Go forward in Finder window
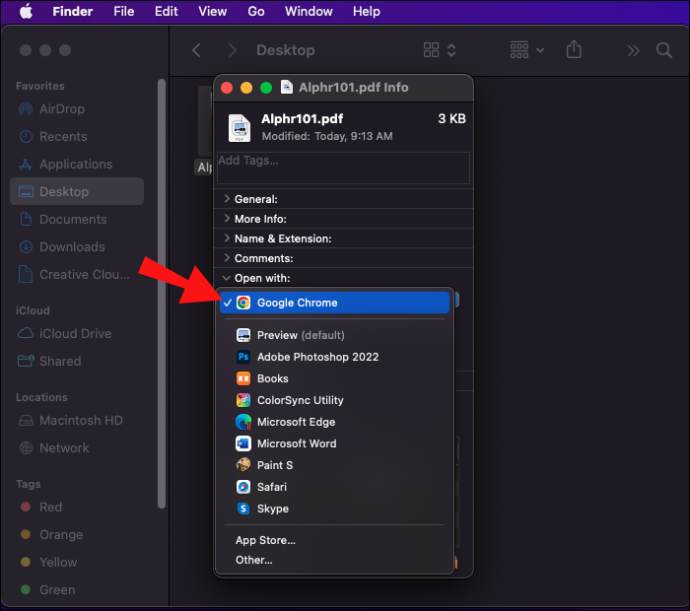The height and width of the screenshot is (611, 690). click(232, 50)
